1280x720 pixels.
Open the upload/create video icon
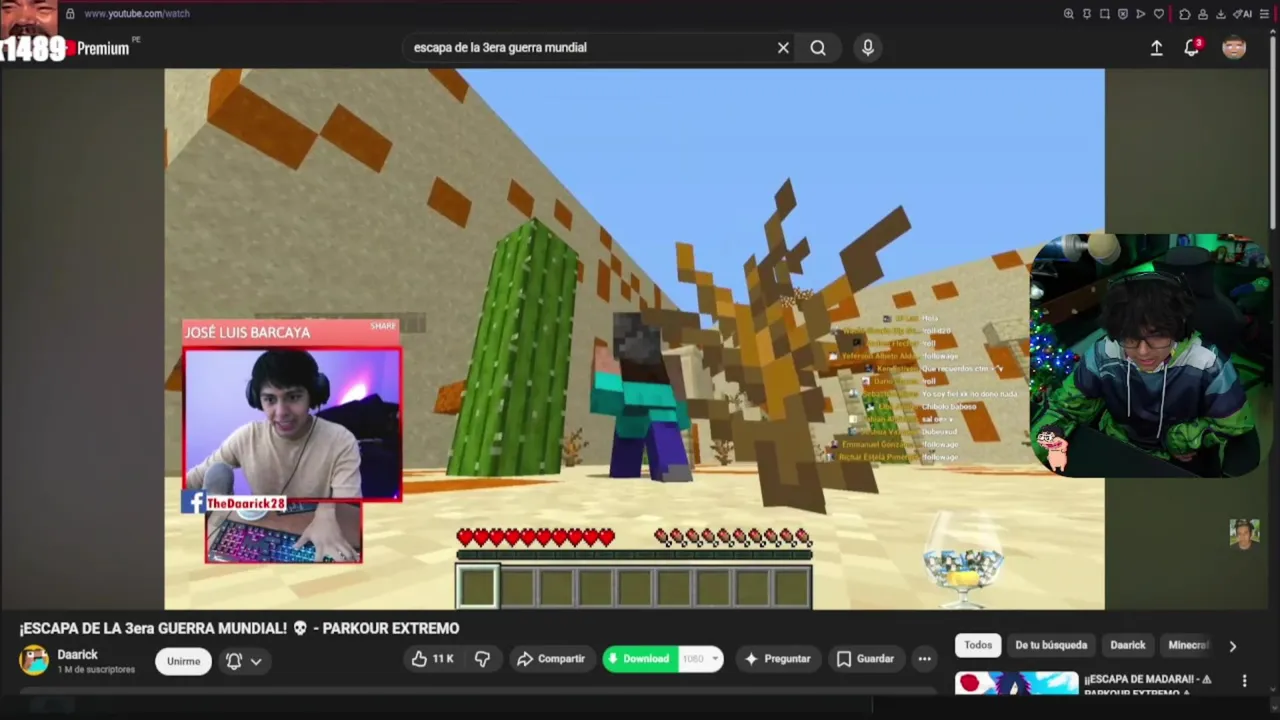[x=1156, y=48]
